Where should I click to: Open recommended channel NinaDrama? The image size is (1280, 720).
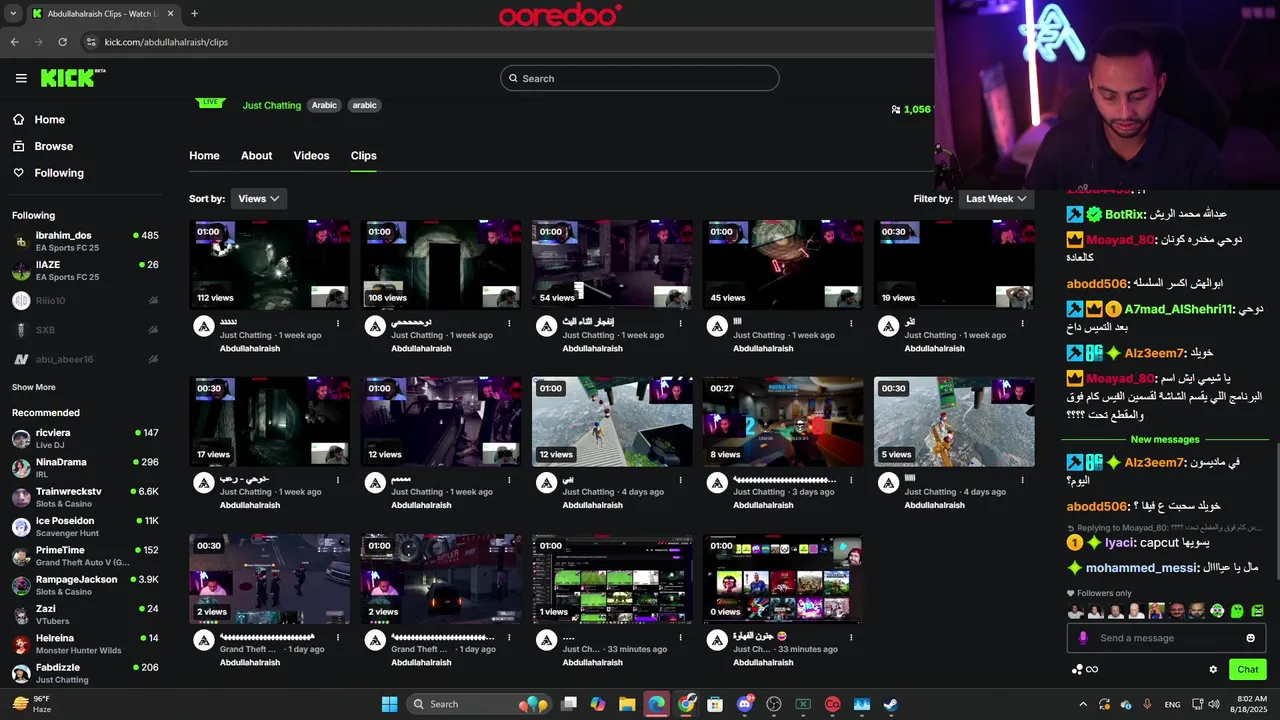85,467
